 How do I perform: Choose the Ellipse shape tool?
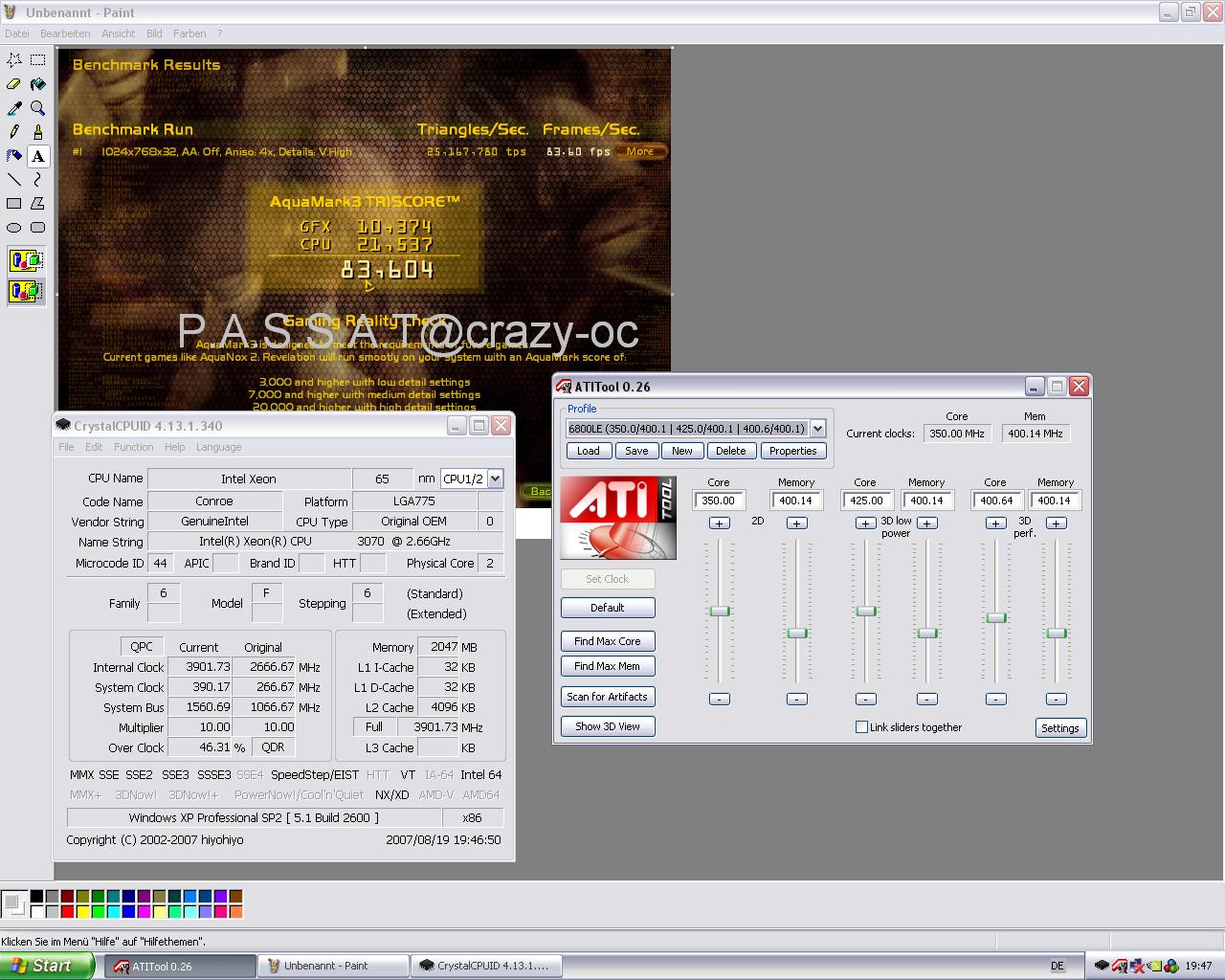tap(14, 228)
